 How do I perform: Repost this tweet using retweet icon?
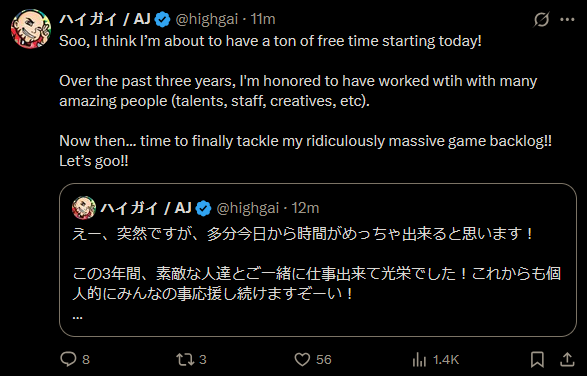[x=185, y=360]
